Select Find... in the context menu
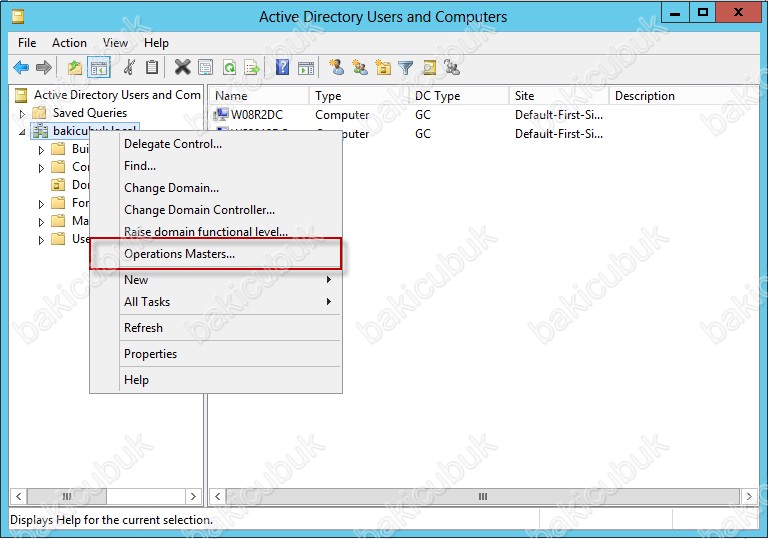 [x=216, y=166]
